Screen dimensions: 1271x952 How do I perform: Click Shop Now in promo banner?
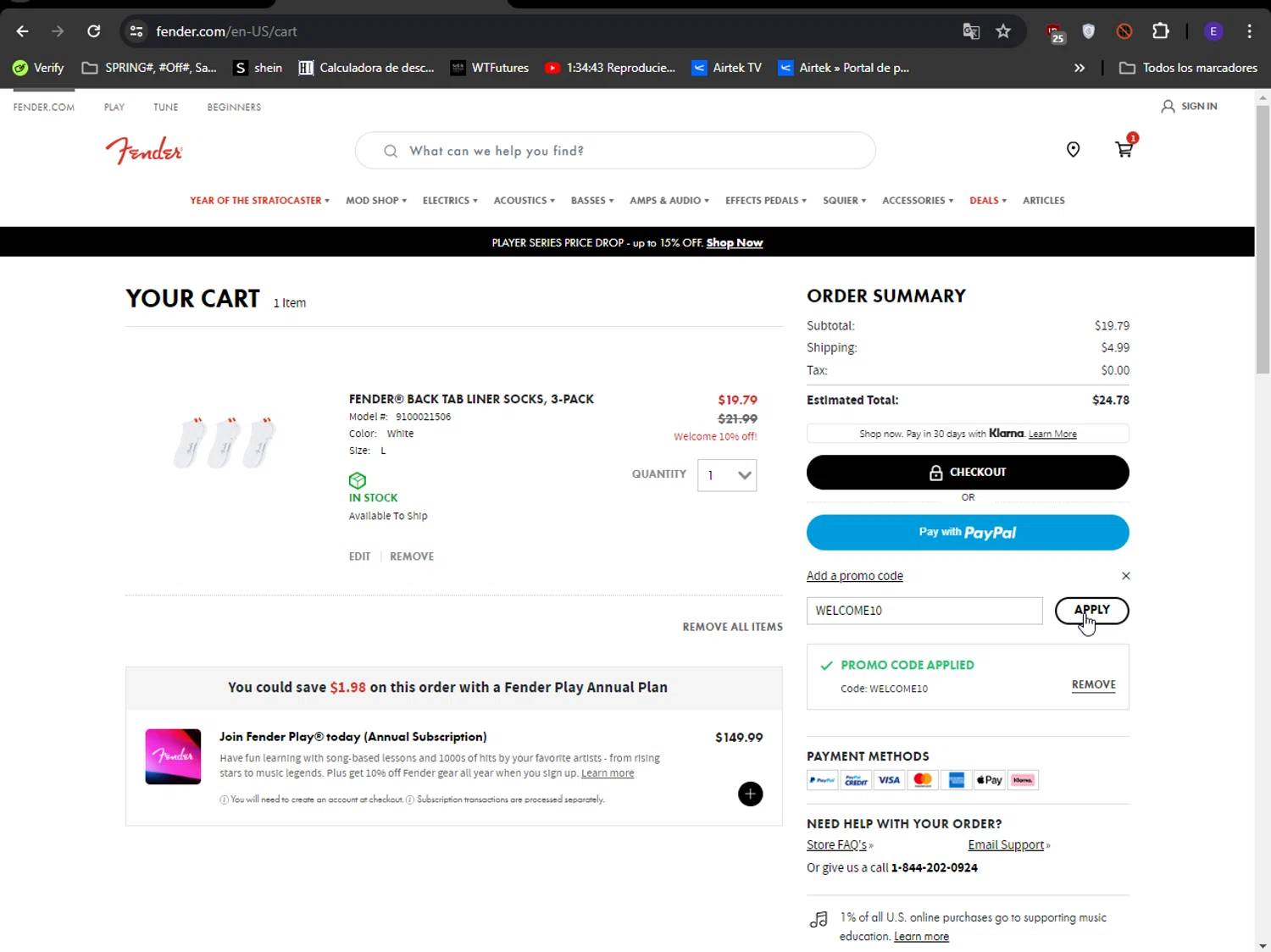point(735,243)
